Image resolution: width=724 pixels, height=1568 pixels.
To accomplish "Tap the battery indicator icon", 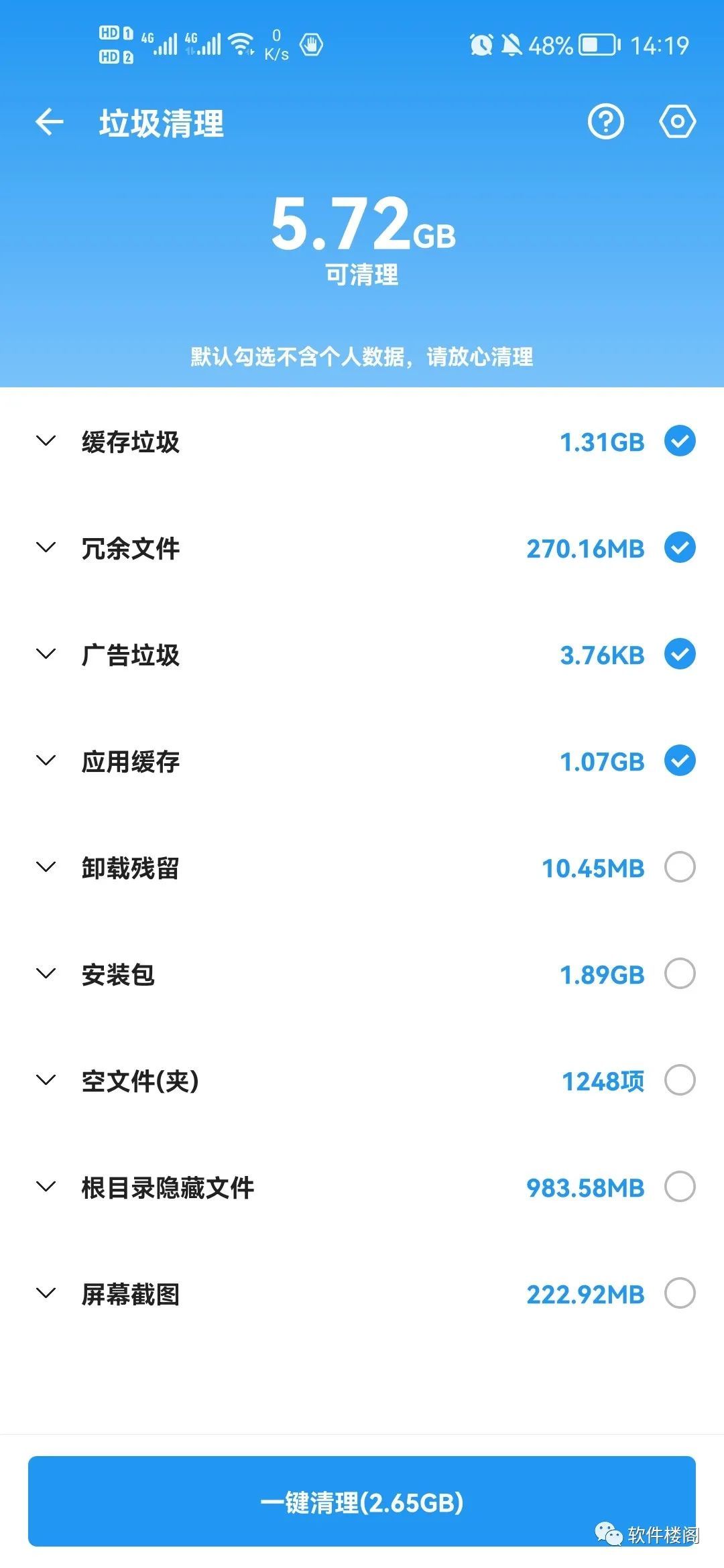I will 599,45.
